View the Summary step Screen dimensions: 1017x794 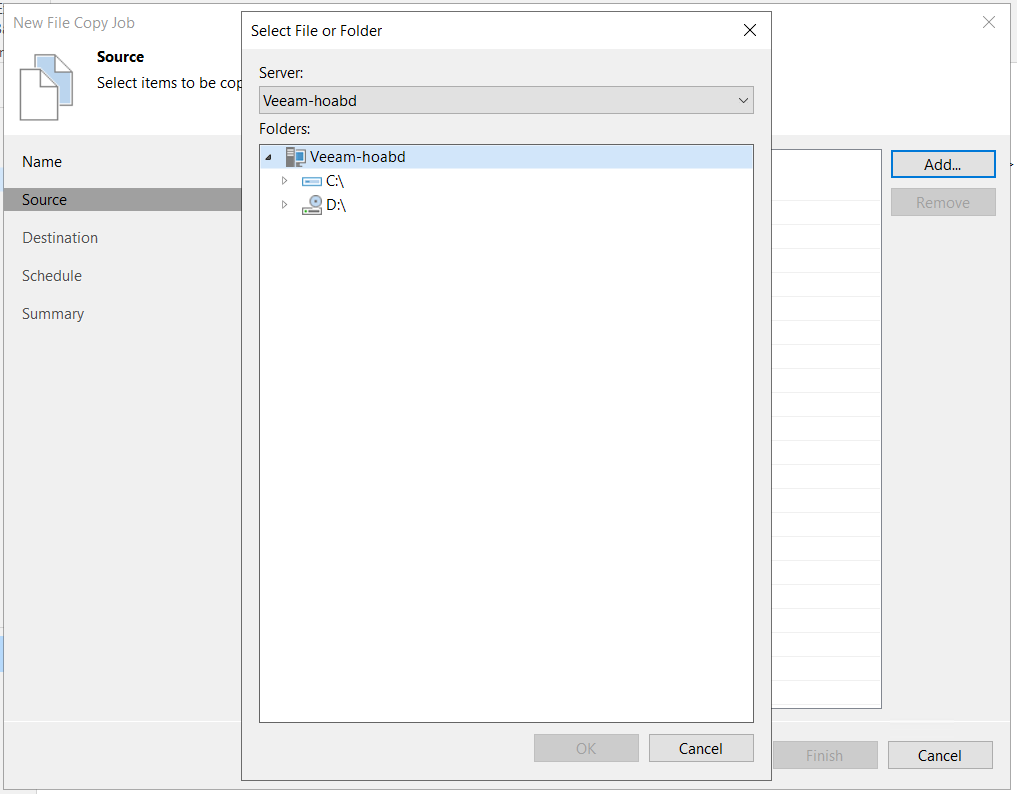point(52,313)
